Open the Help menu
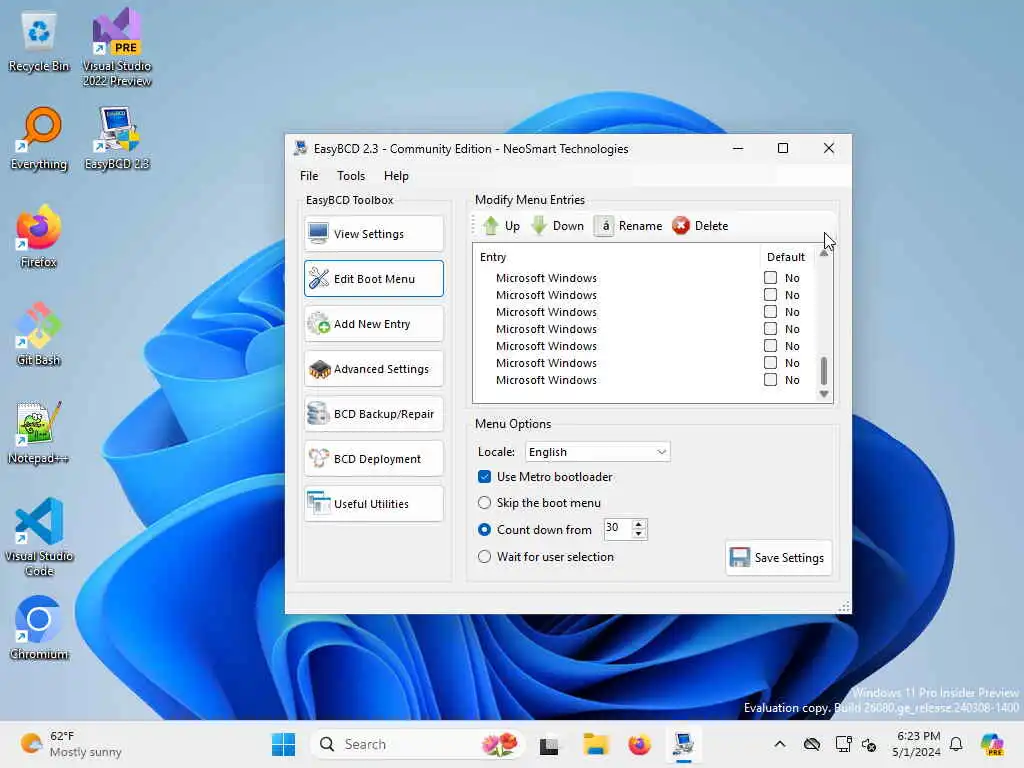 (396, 176)
